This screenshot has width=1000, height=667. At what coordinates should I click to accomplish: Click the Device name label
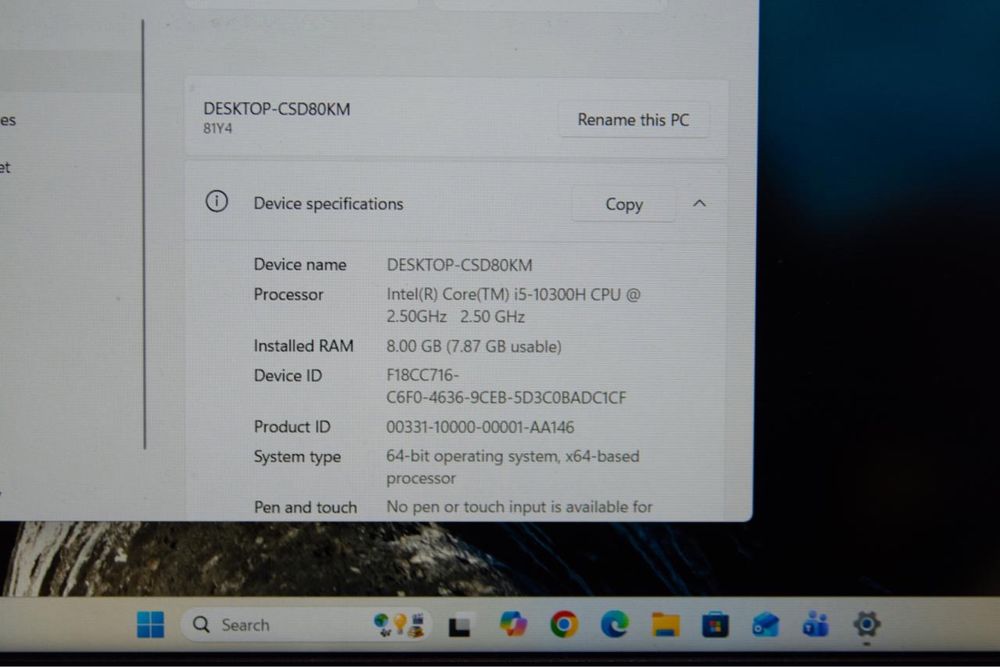(300, 265)
